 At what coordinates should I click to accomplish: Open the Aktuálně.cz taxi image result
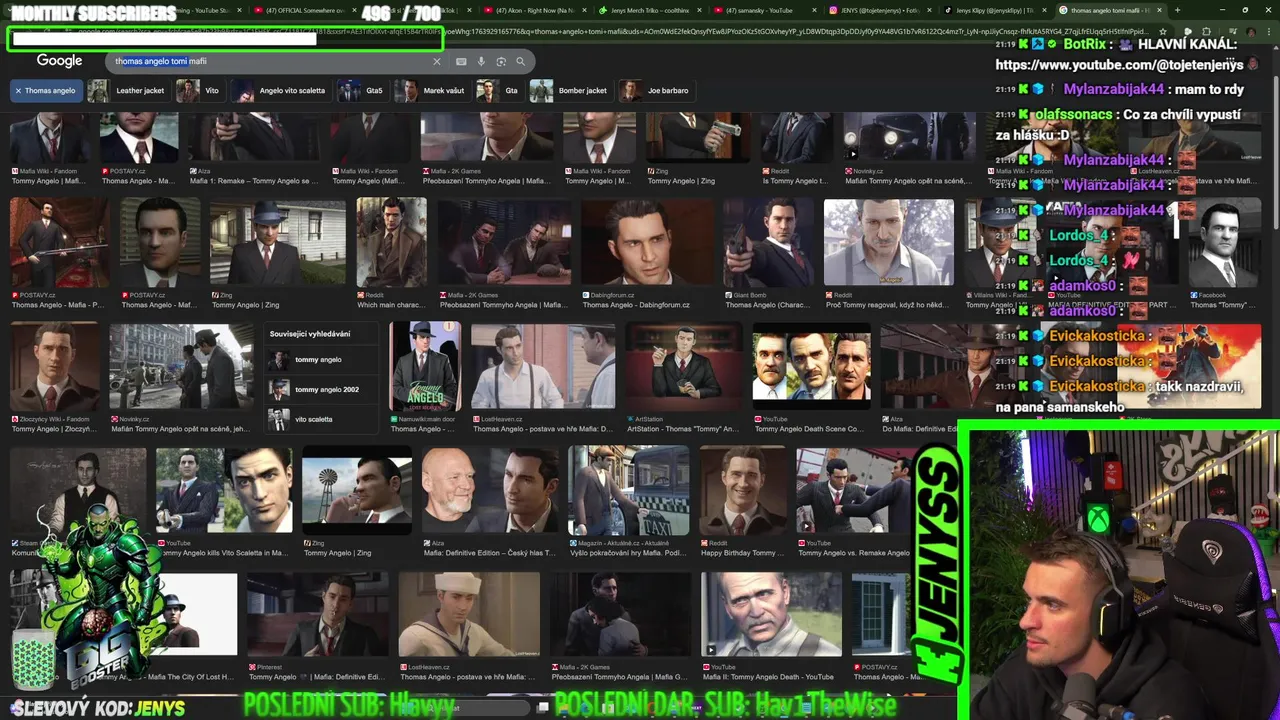click(628, 492)
